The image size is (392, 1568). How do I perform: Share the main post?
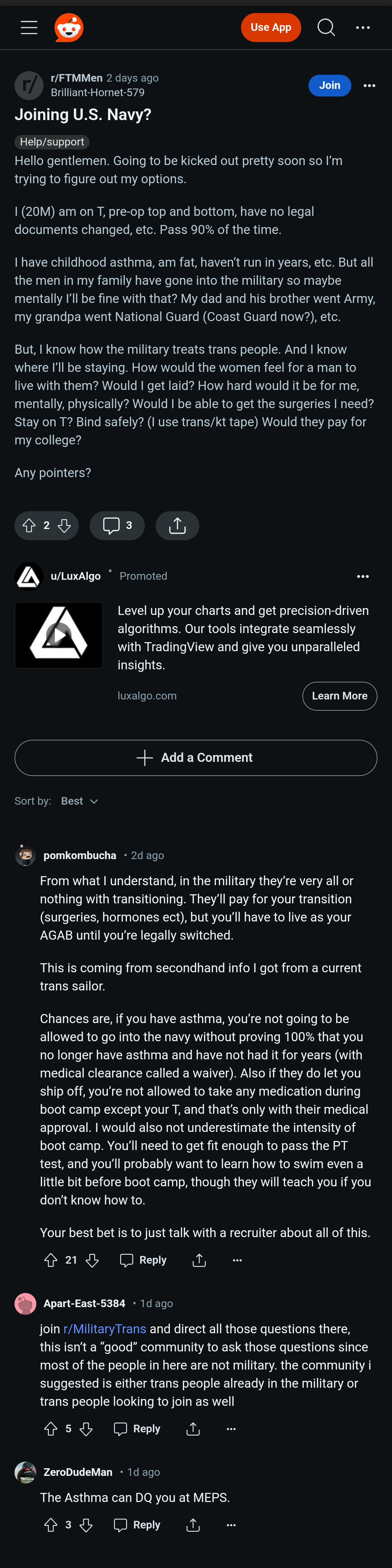click(x=177, y=525)
